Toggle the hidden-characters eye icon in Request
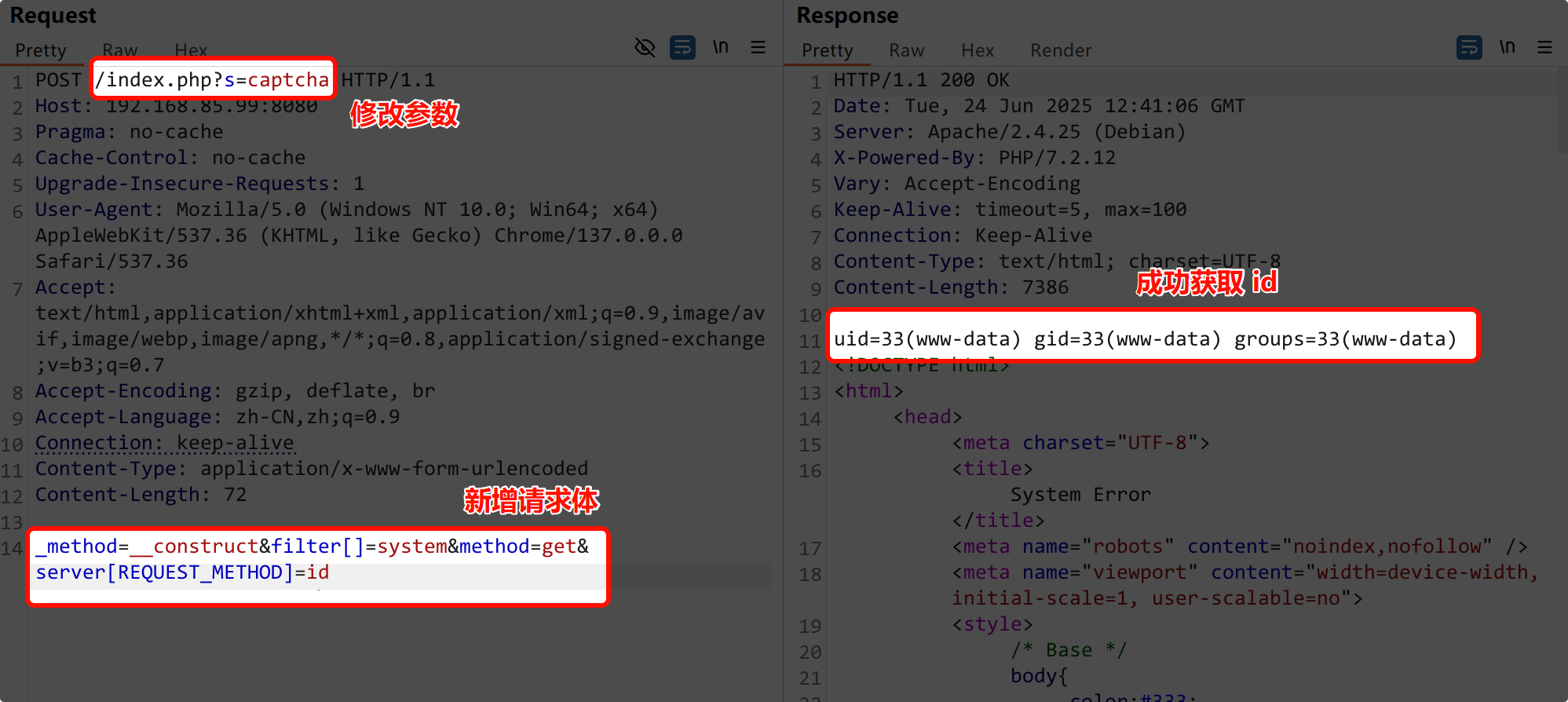This screenshot has width=1568, height=702. pos(645,48)
